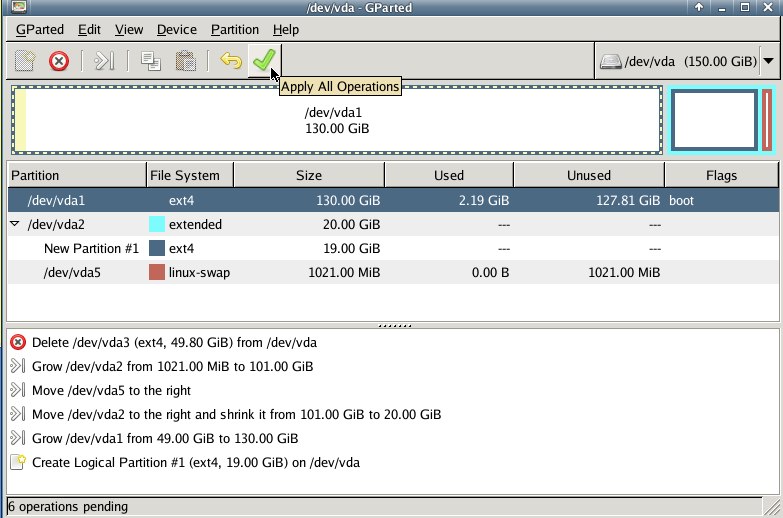Click icon of Move /dev/vda2 and shrink operation
Image resolution: width=783 pixels, height=518 pixels.
(x=17, y=414)
